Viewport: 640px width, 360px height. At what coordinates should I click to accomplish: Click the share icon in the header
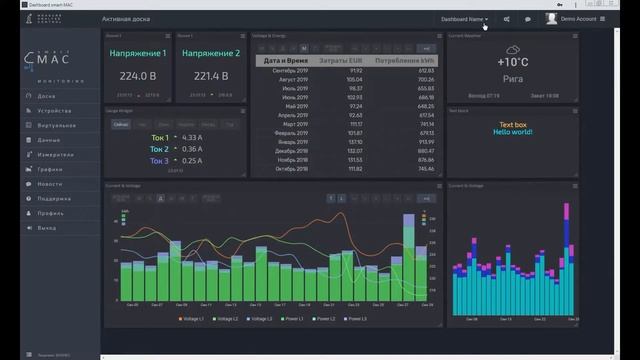(507, 19)
